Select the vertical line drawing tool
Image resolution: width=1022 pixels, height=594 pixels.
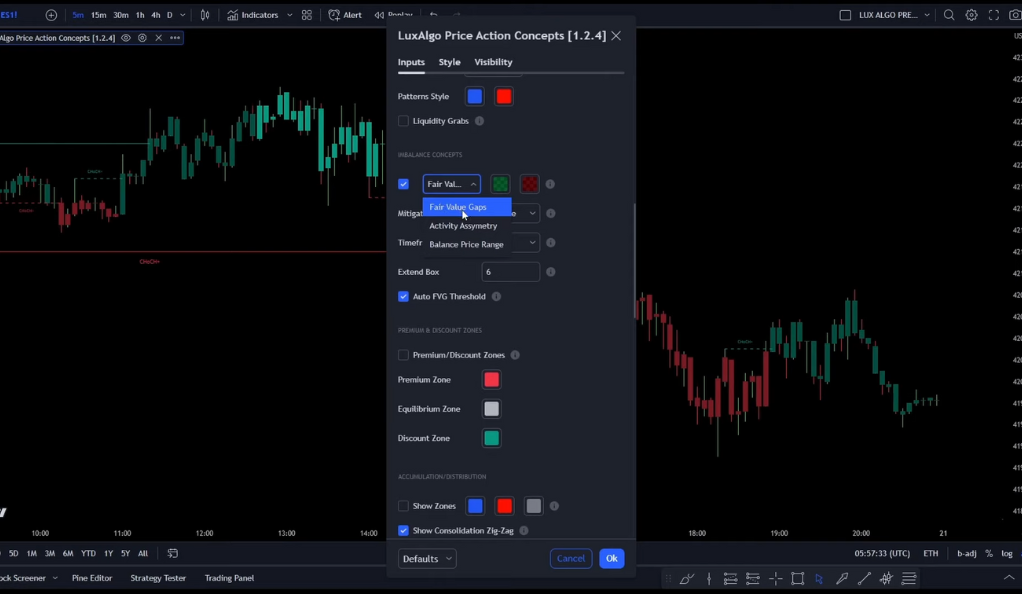(x=708, y=578)
